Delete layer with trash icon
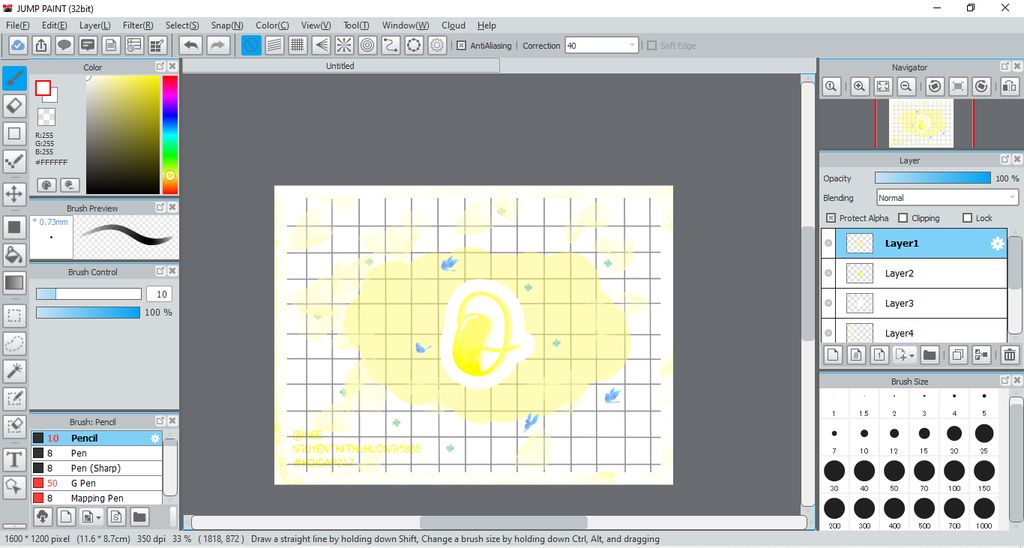The width and height of the screenshot is (1024, 548). coord(1010,355)
